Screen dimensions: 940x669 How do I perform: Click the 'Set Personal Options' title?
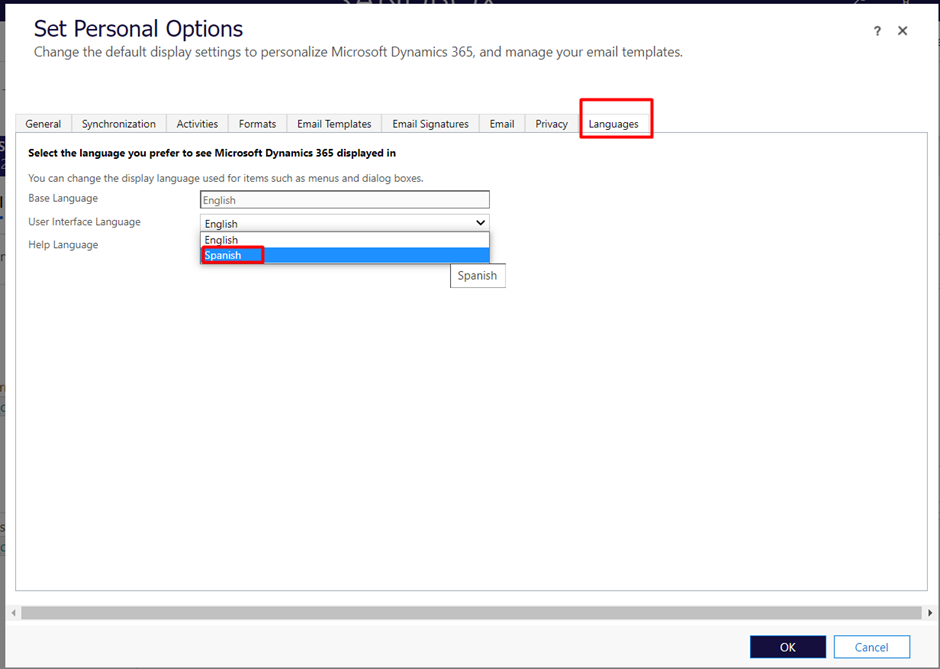tap(138, 29)
